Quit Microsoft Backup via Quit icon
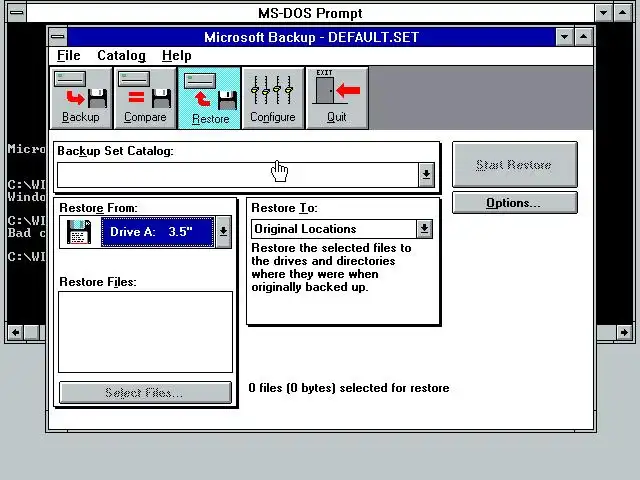This screenshot has width=640, height=480. pyautogui.click(x=337, y=98)
